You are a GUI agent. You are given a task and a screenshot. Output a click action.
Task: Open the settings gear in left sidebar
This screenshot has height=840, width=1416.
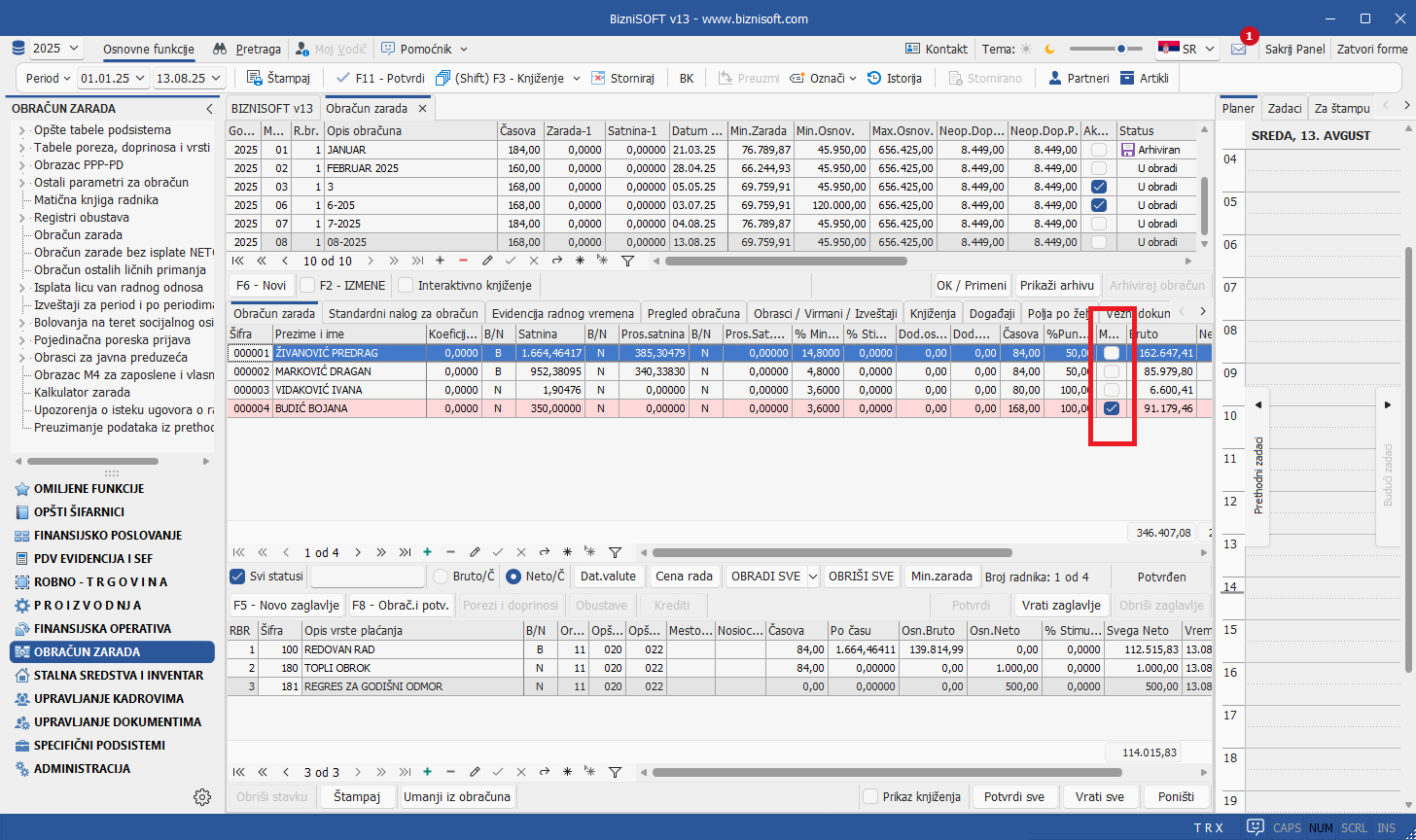click(202, 797)
